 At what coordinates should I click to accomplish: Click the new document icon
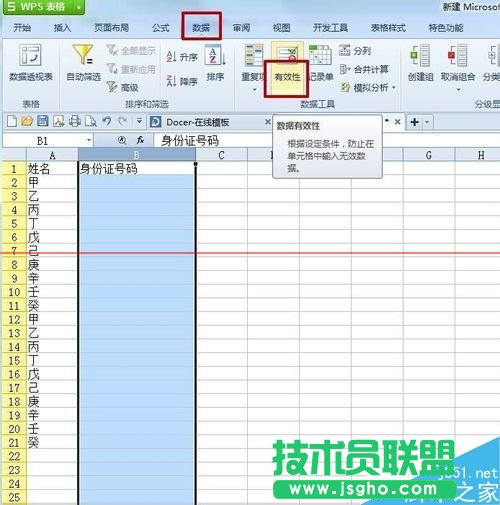tap(12, 121)
